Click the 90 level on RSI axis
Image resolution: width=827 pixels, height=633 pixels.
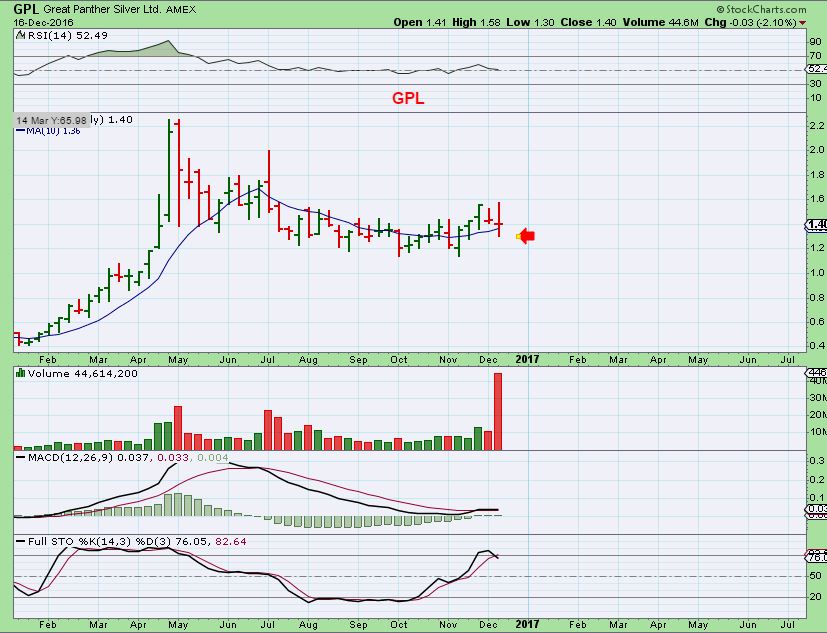815,42
